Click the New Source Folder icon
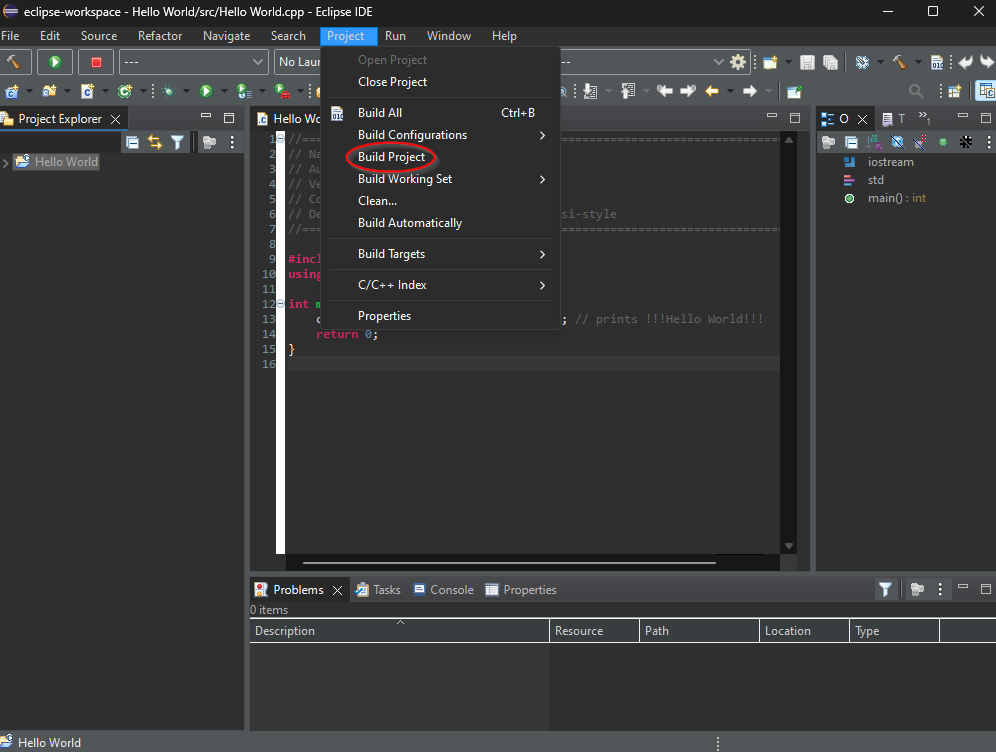Viewport: 996px width, 752px height. (x=50, y=91)
